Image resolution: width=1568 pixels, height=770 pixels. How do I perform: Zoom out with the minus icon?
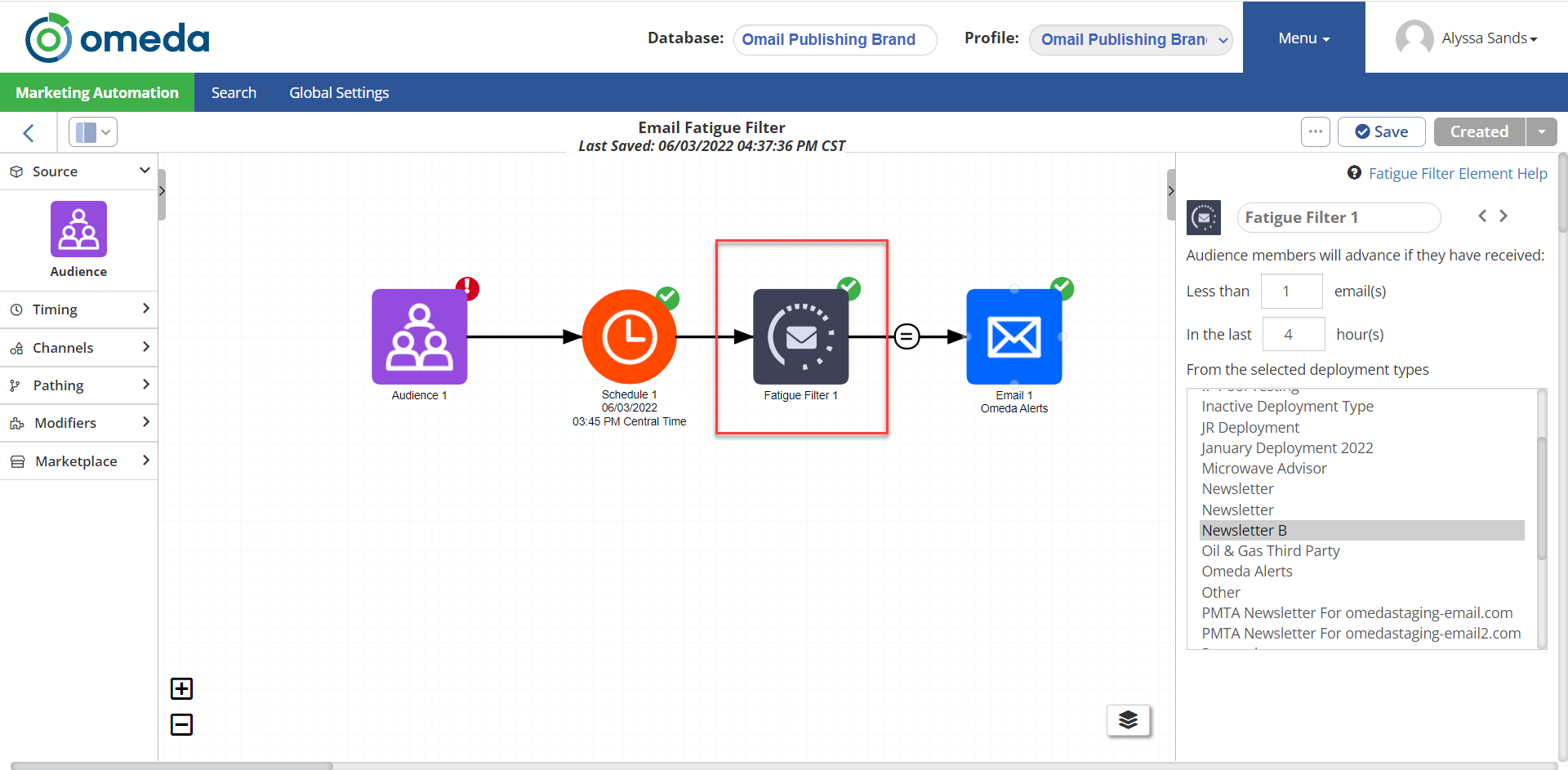[x=181, y=725]
